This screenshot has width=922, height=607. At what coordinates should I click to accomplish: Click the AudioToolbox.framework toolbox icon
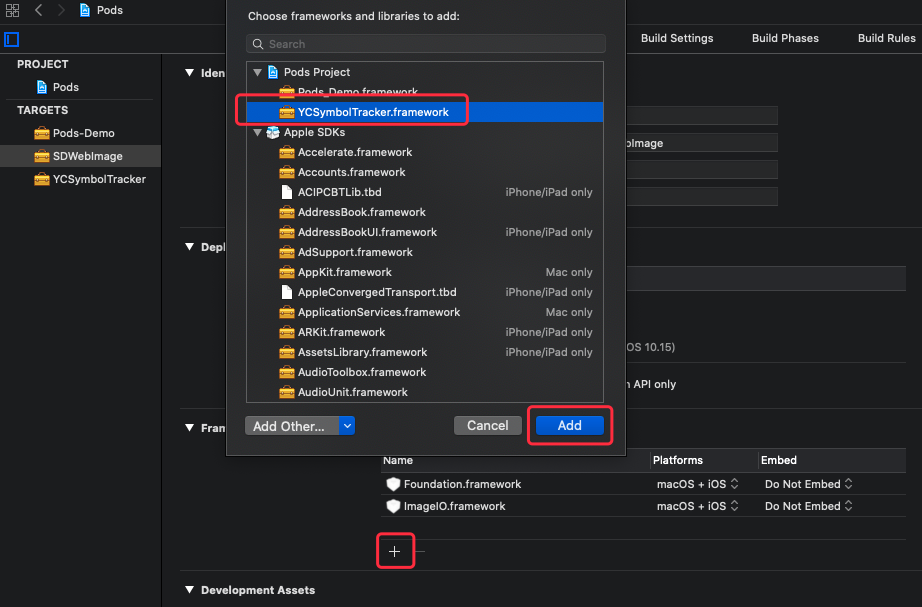(x=287, y=372)
